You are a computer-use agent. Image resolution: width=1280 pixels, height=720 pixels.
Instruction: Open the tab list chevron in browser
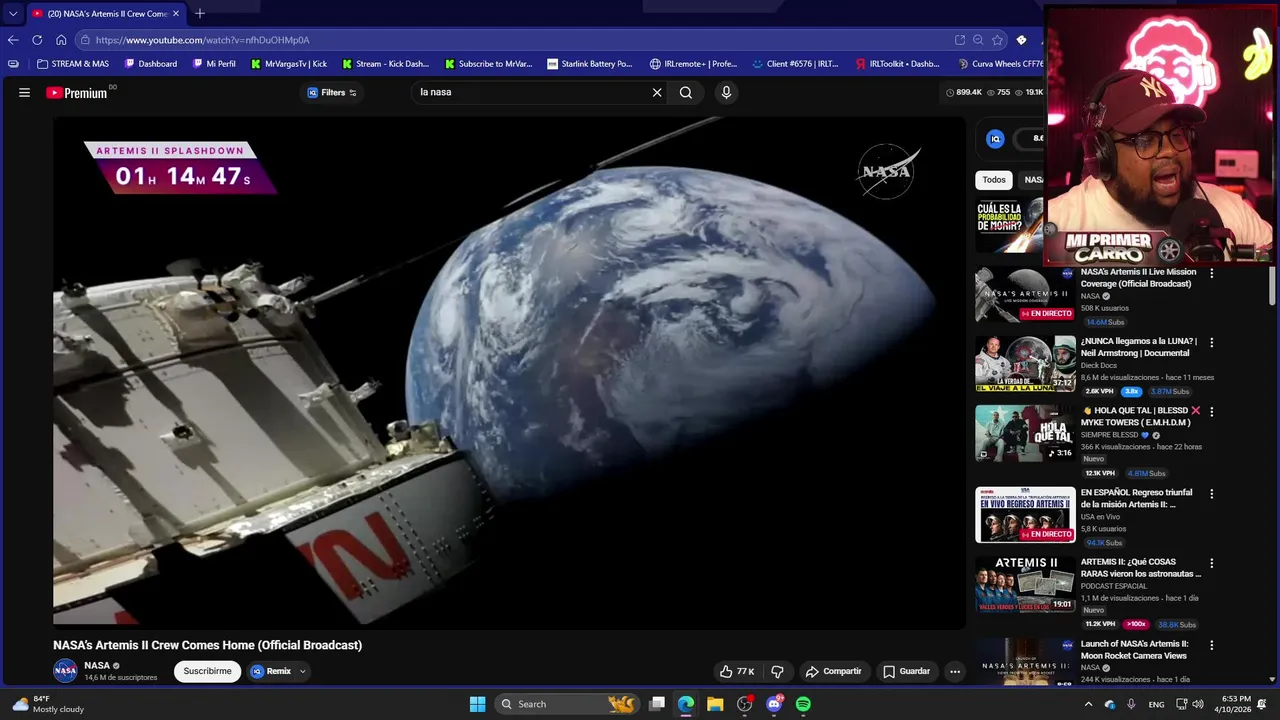click(13, 13)
